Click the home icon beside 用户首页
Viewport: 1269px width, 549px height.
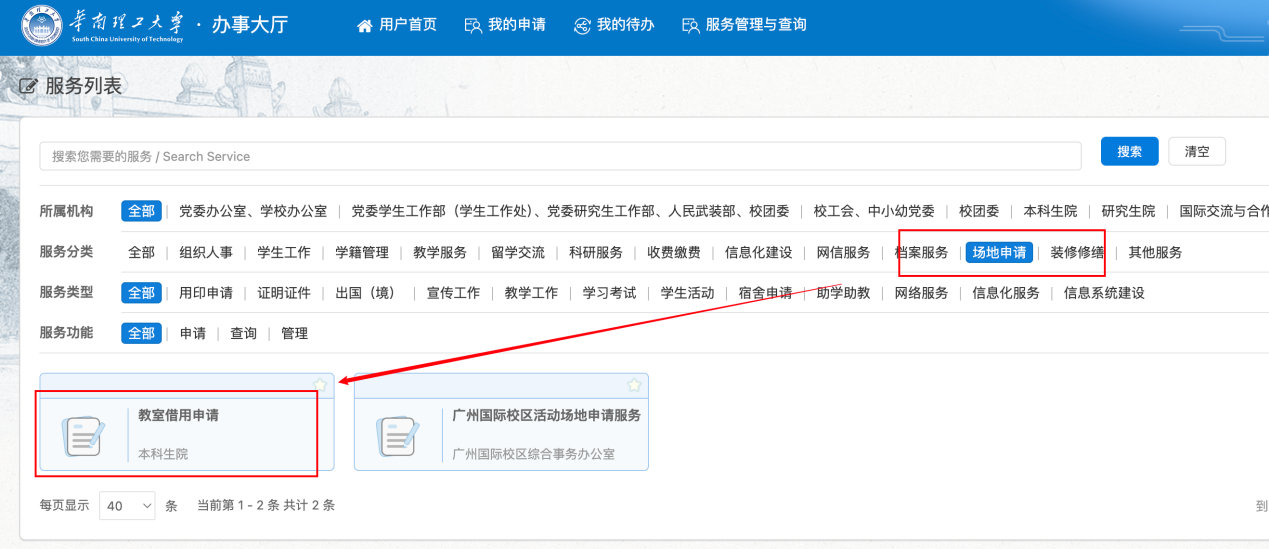pos(365,26)
